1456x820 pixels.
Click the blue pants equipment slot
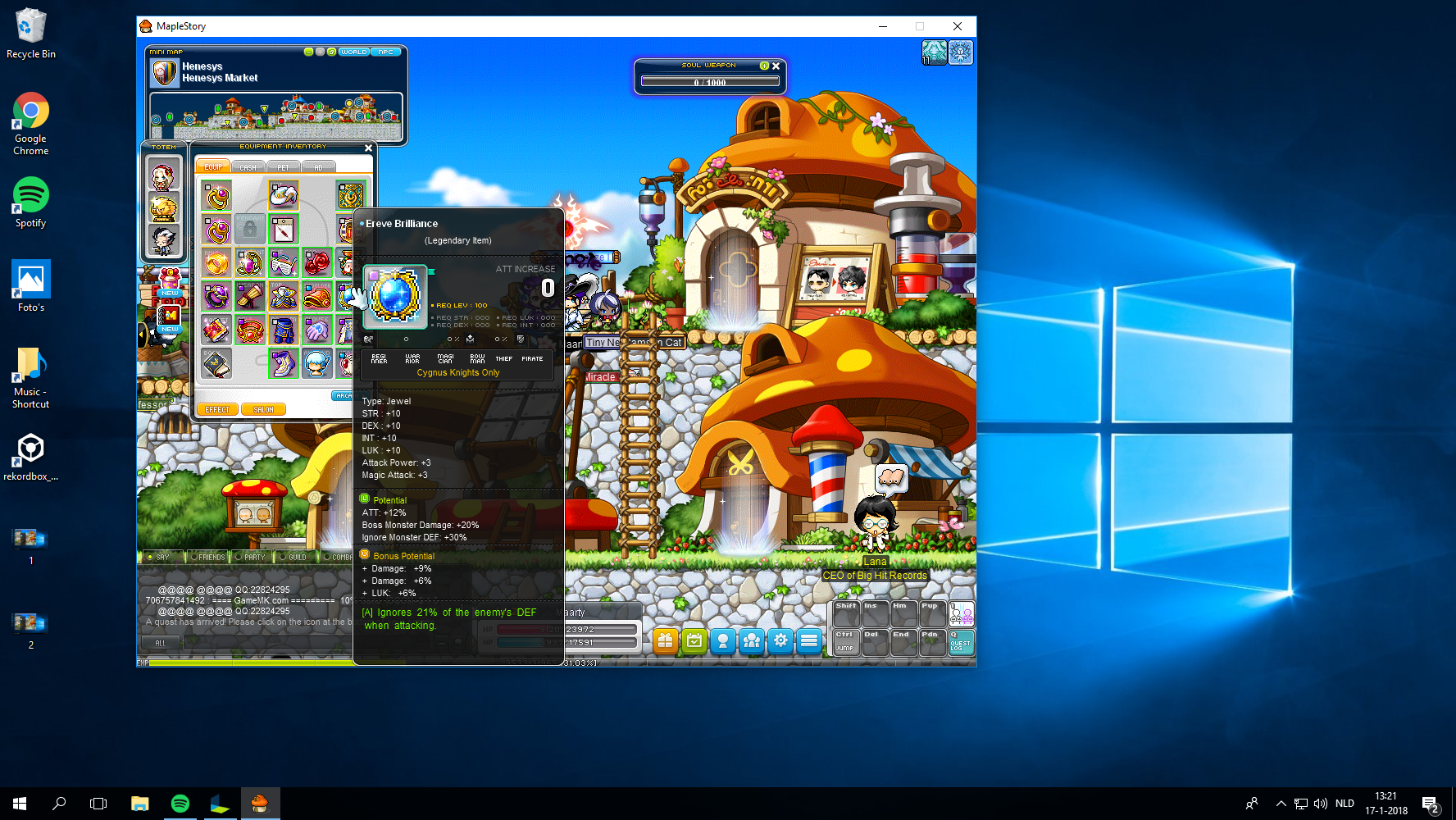284,330
